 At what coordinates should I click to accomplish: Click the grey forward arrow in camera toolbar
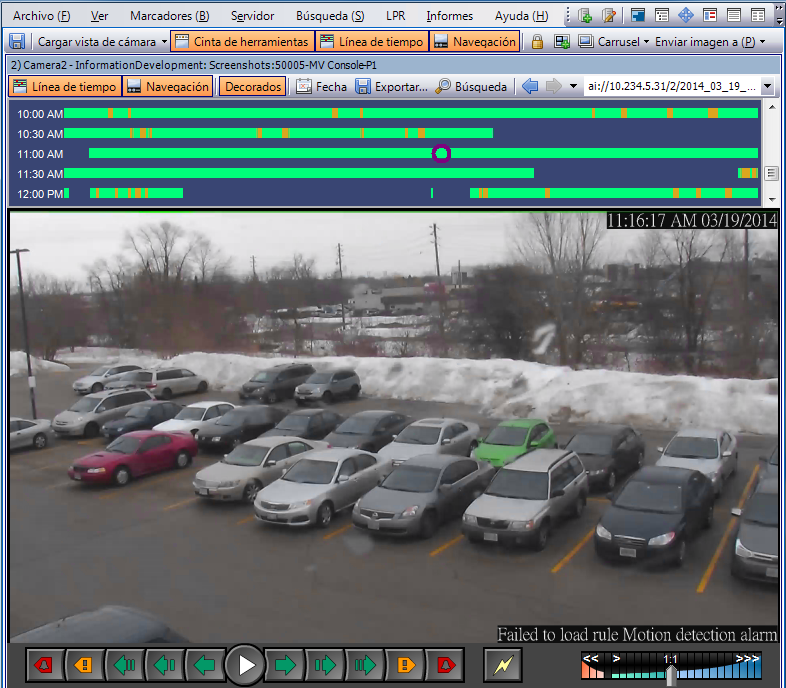tap(553, 86)
